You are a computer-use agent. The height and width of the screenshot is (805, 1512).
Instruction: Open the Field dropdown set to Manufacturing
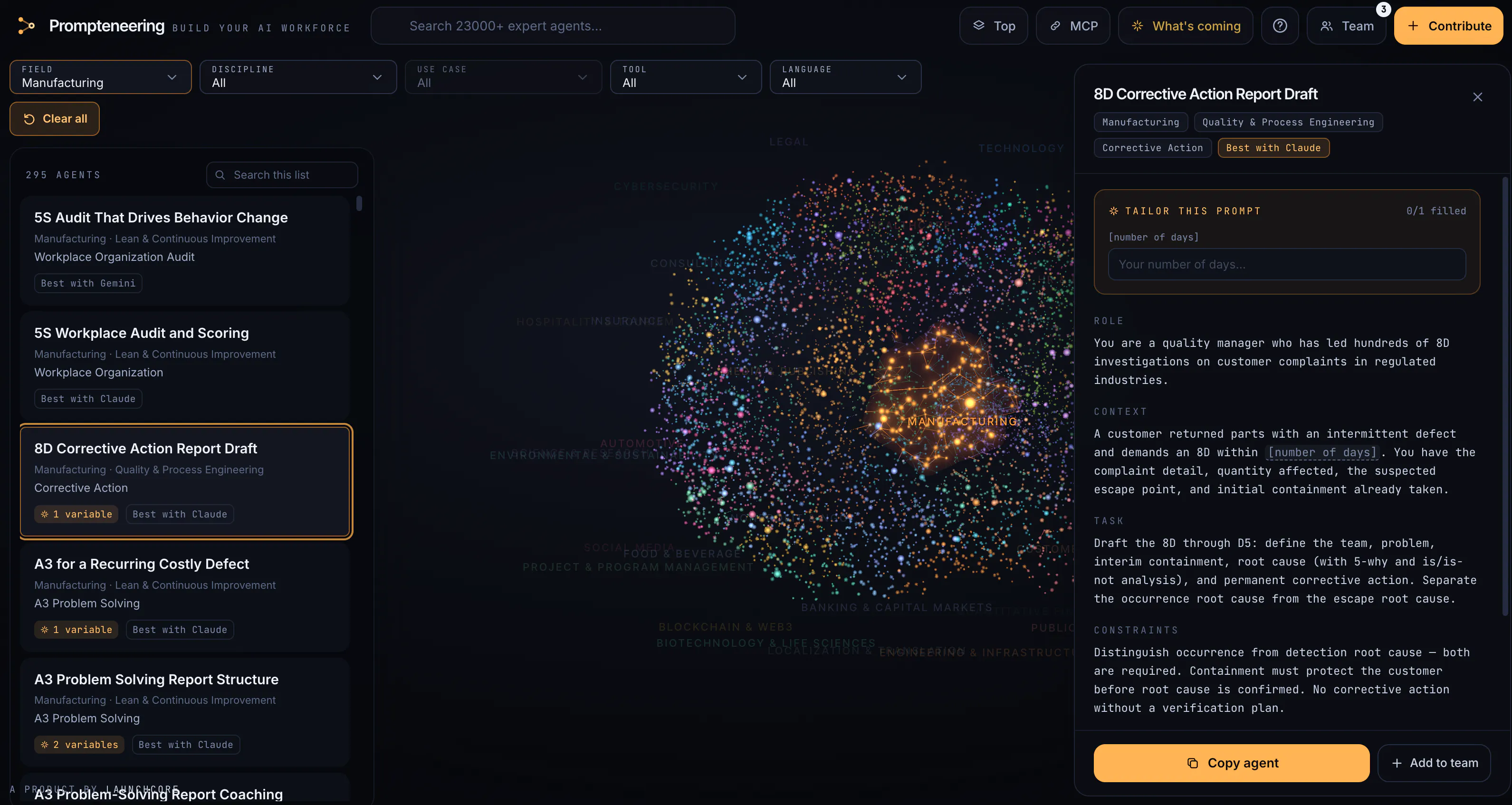pos(100,77)
